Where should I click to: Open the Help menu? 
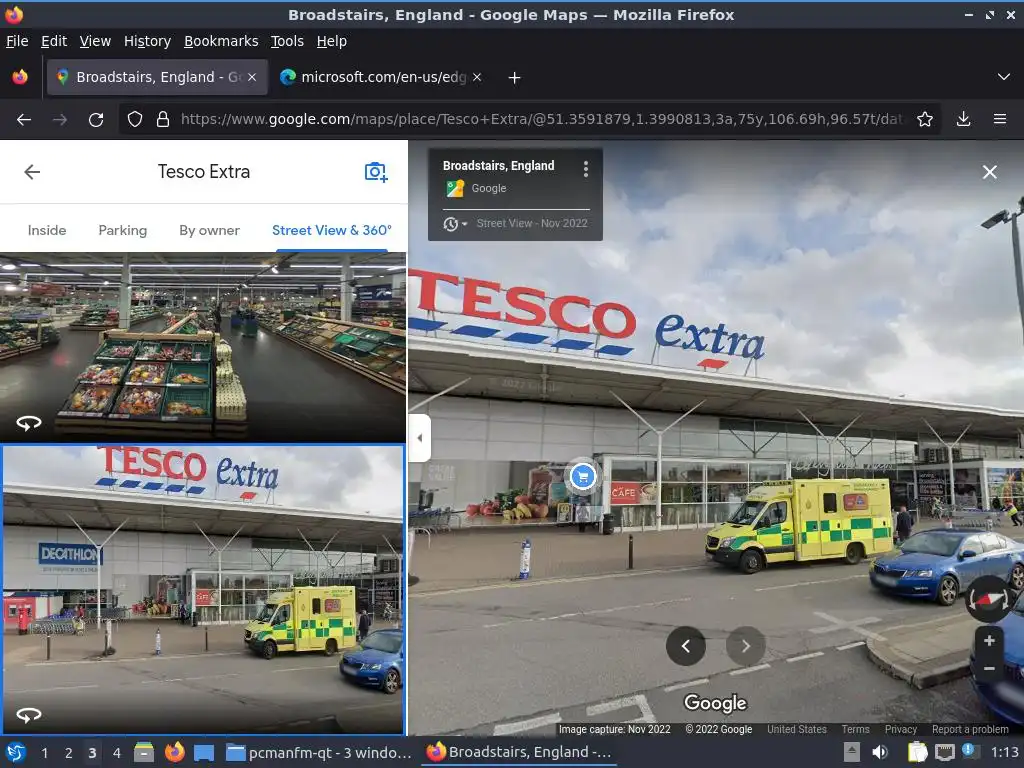331,41
